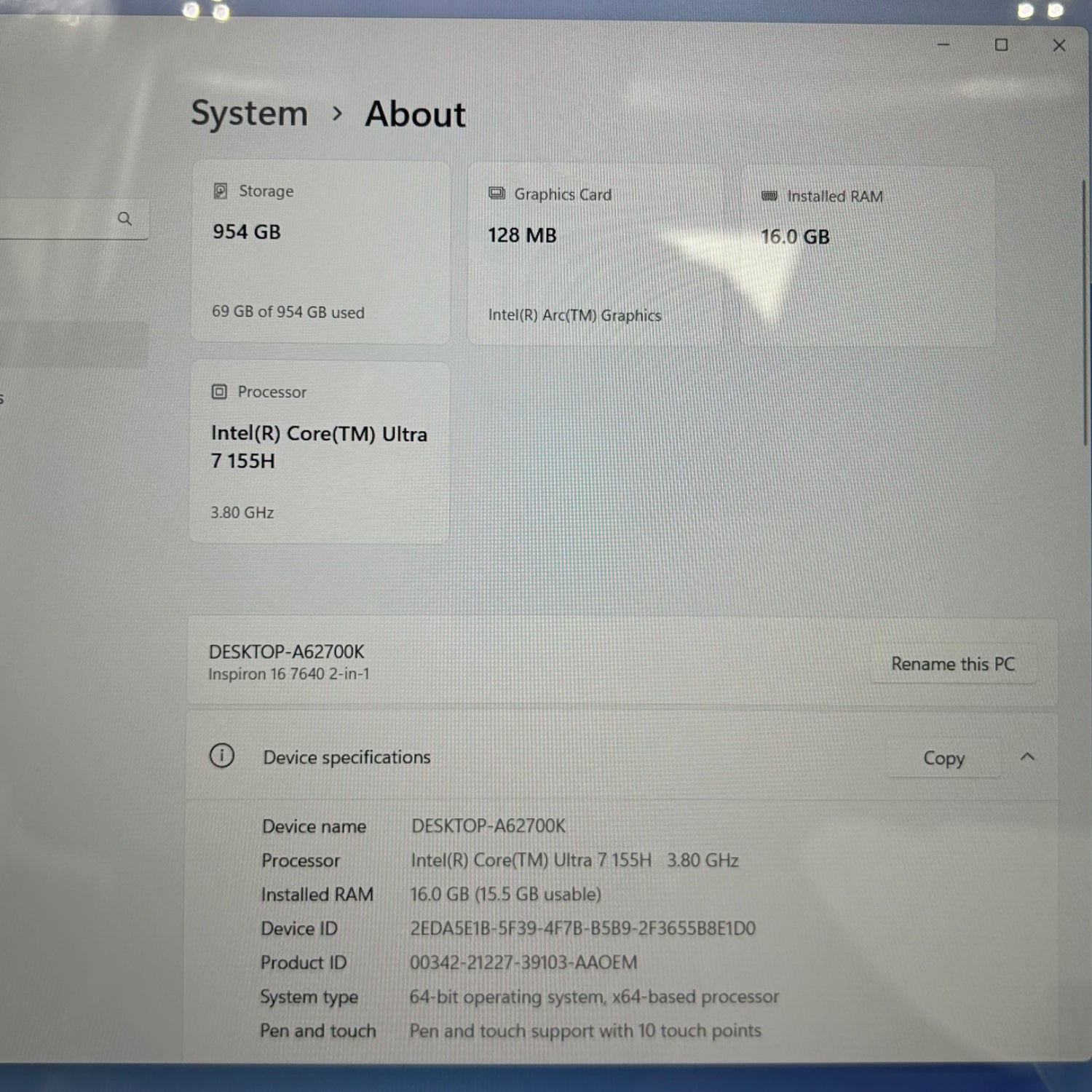1092x1092 pixels.
Task: Click the vertical scrollbar on the right edge
Action: coord(1084,313)
